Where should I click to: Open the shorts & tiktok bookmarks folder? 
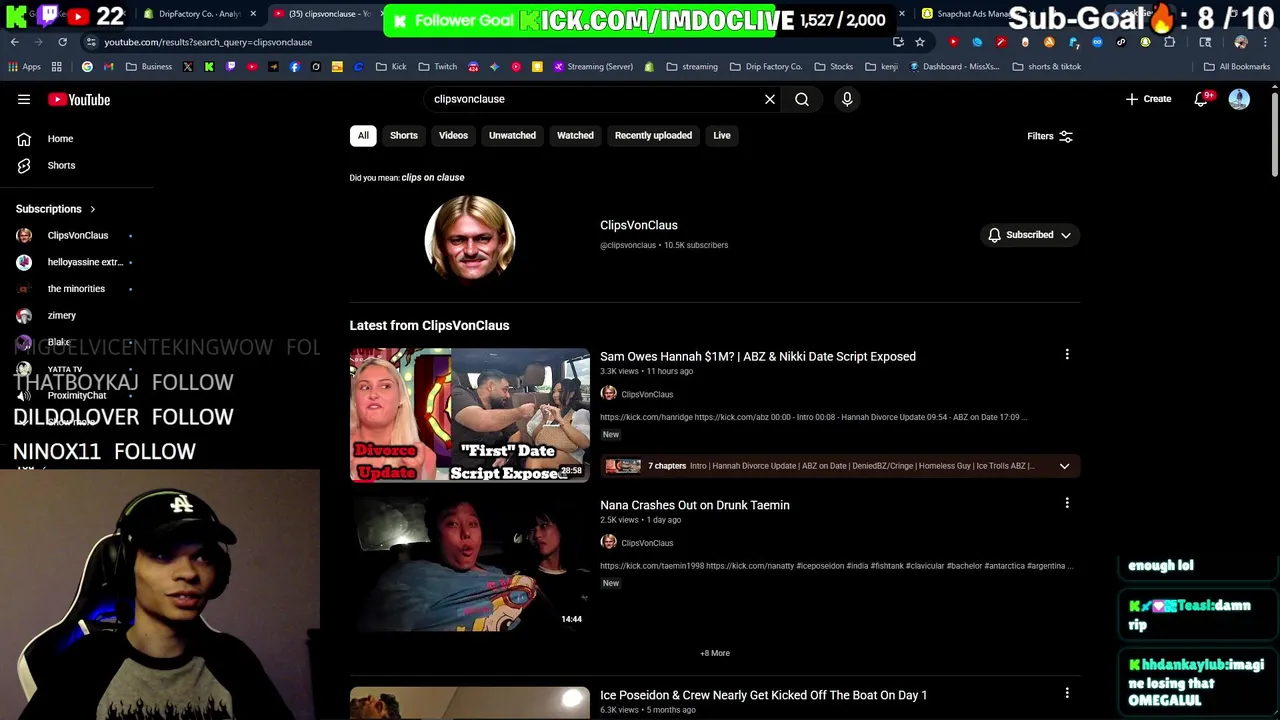coord(1047,67)
